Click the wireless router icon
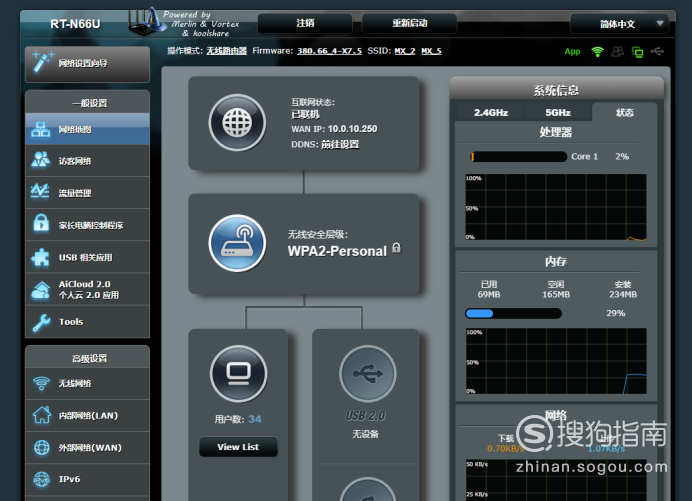The image size is (692, 501). [237, 243]
